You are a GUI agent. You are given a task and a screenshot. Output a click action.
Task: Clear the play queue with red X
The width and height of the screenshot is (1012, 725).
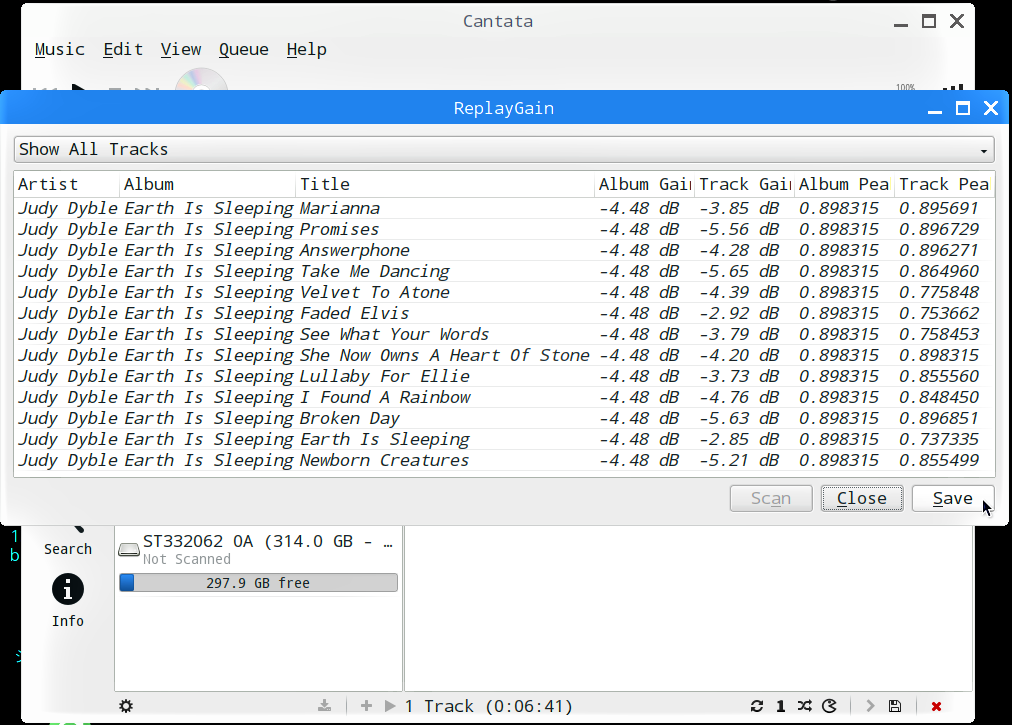[x=936, y=706]
